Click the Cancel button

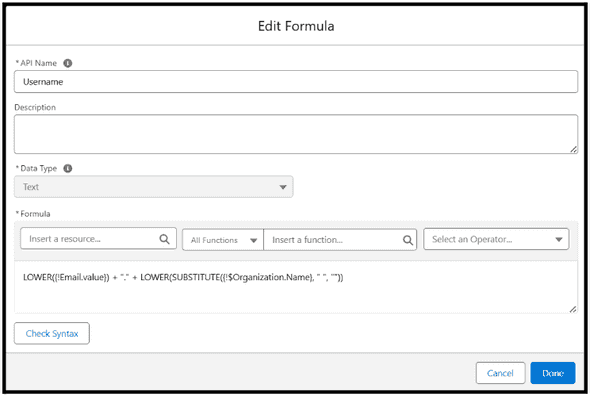[x=500, y=373]
